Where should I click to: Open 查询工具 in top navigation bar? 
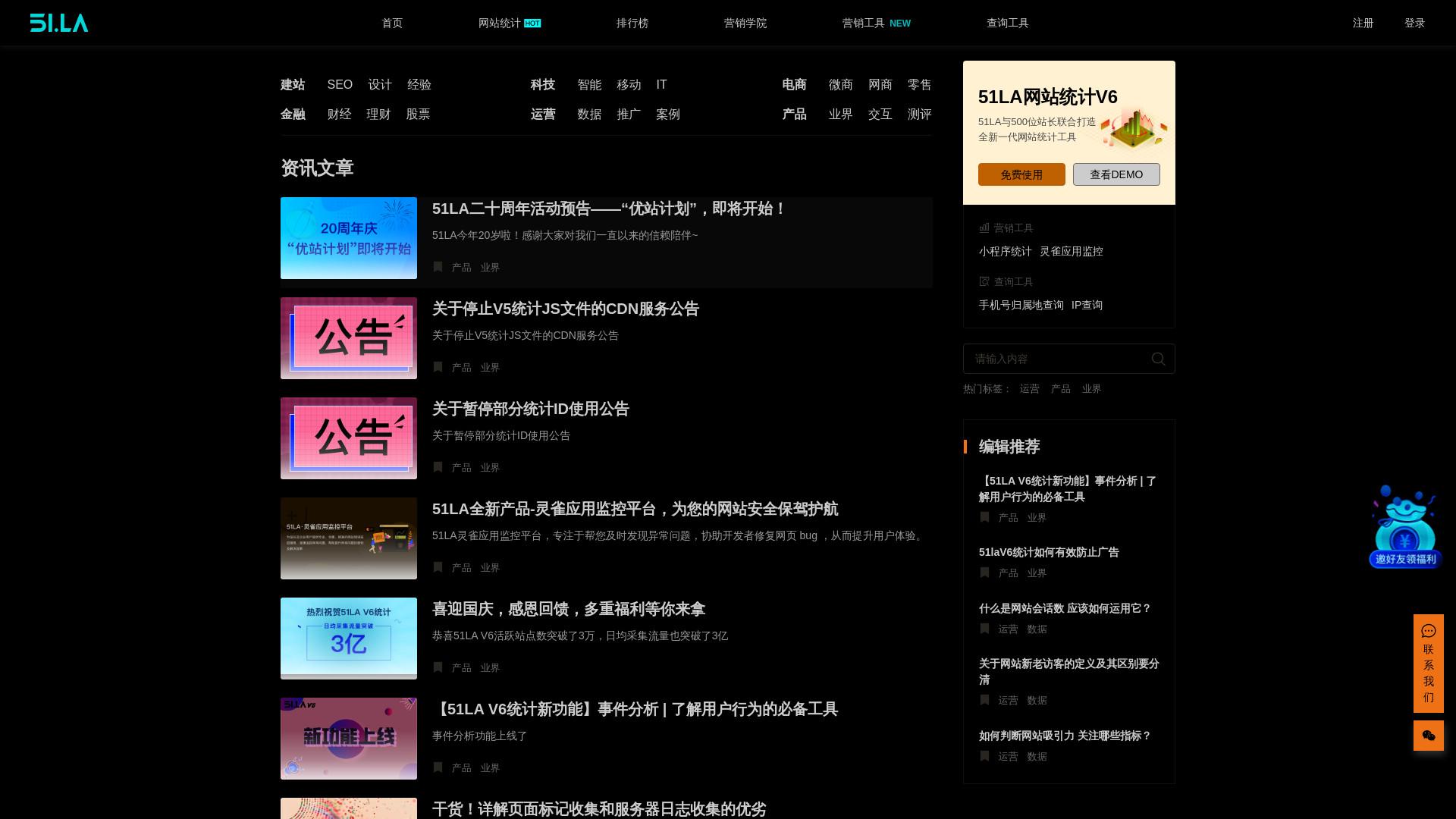tap(1008, 23)
